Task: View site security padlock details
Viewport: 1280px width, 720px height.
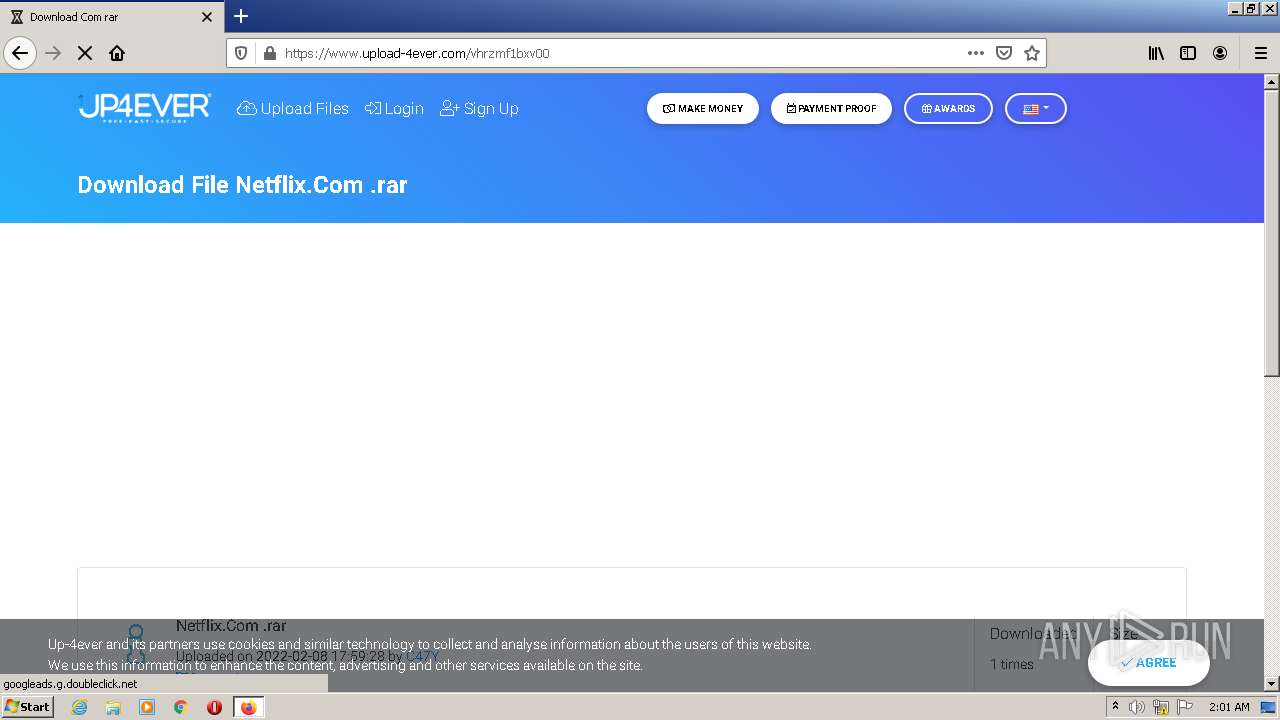Action: click(269, 53)
